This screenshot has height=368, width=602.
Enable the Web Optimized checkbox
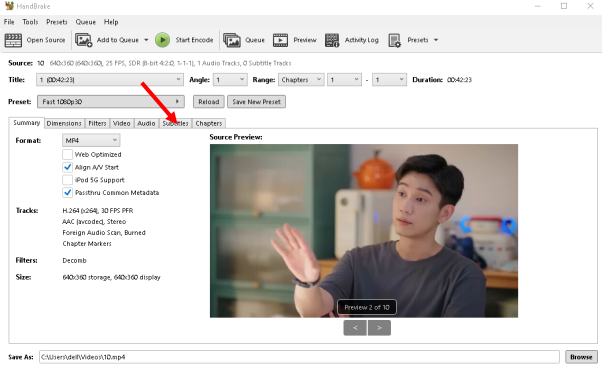[67, 154]
